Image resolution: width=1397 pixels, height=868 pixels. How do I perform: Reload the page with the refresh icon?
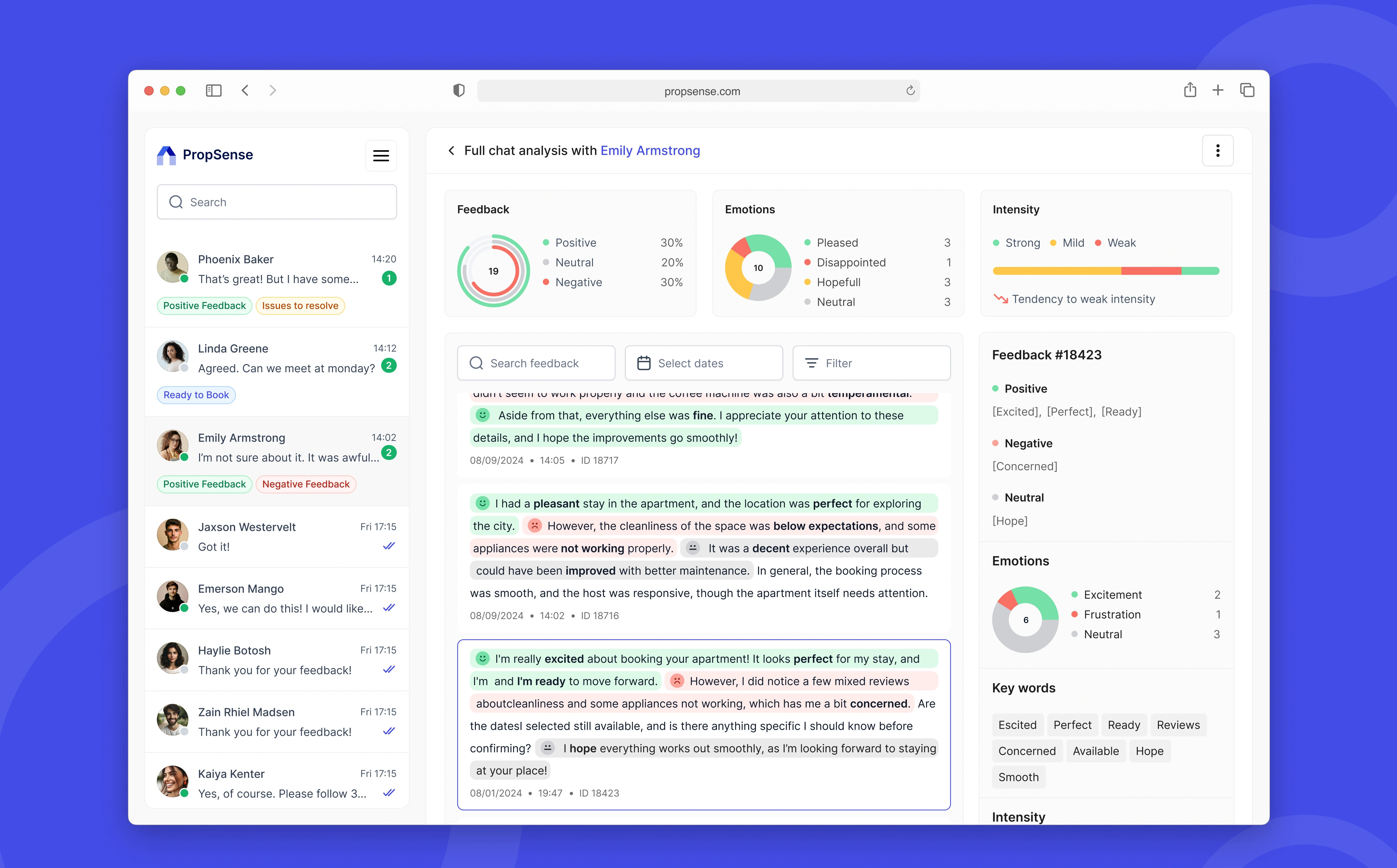[x=910, y=90]
